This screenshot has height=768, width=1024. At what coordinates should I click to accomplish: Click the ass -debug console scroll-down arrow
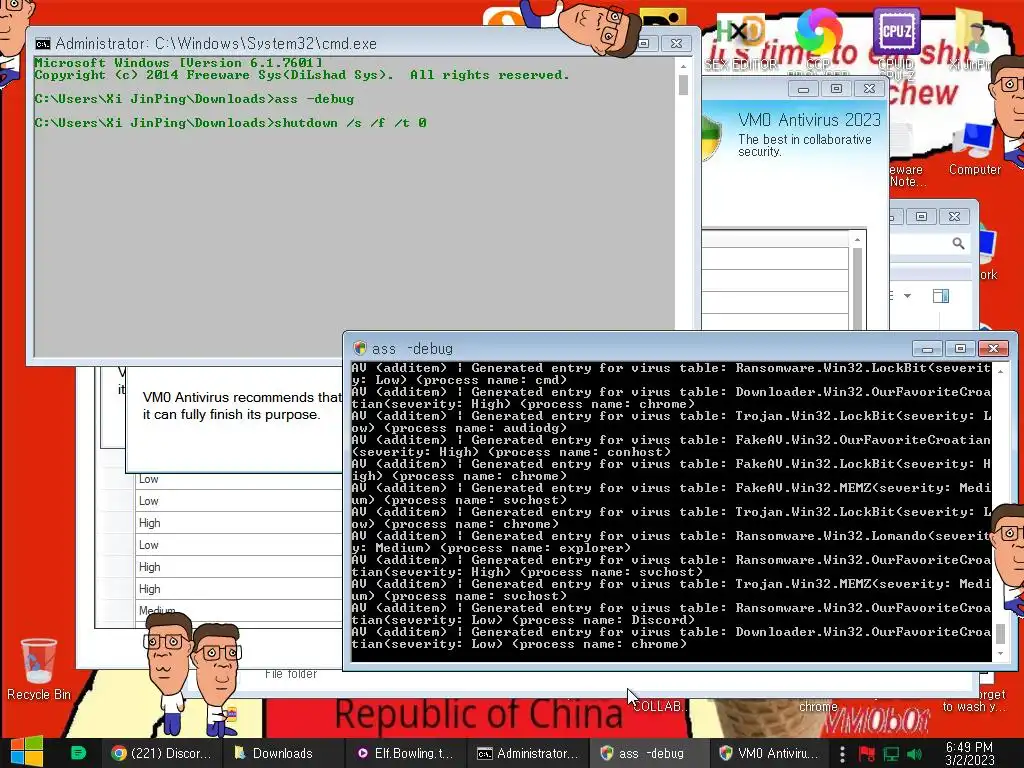tap(1000, 654)
